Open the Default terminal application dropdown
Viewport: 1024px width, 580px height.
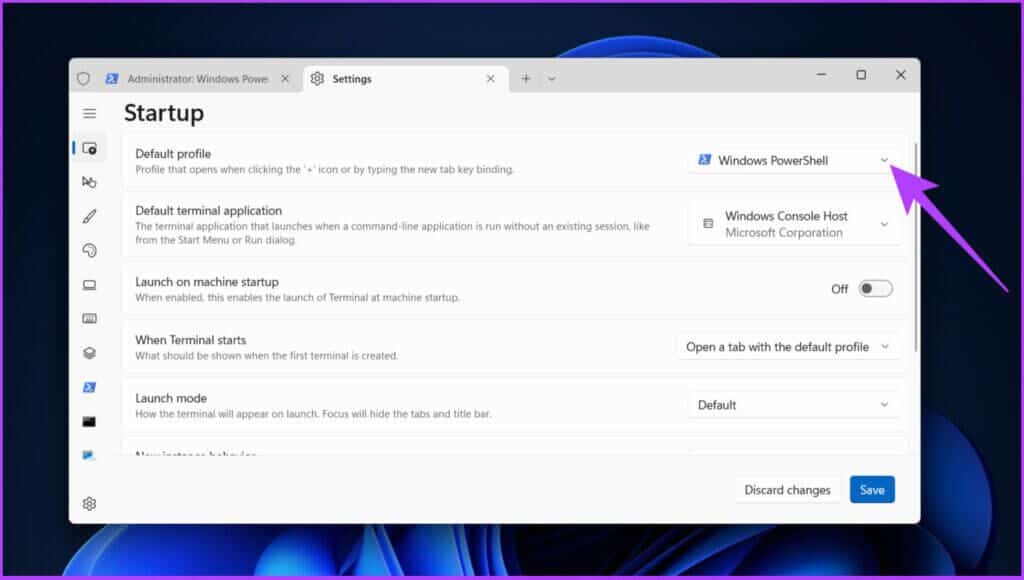click(794, 224)
